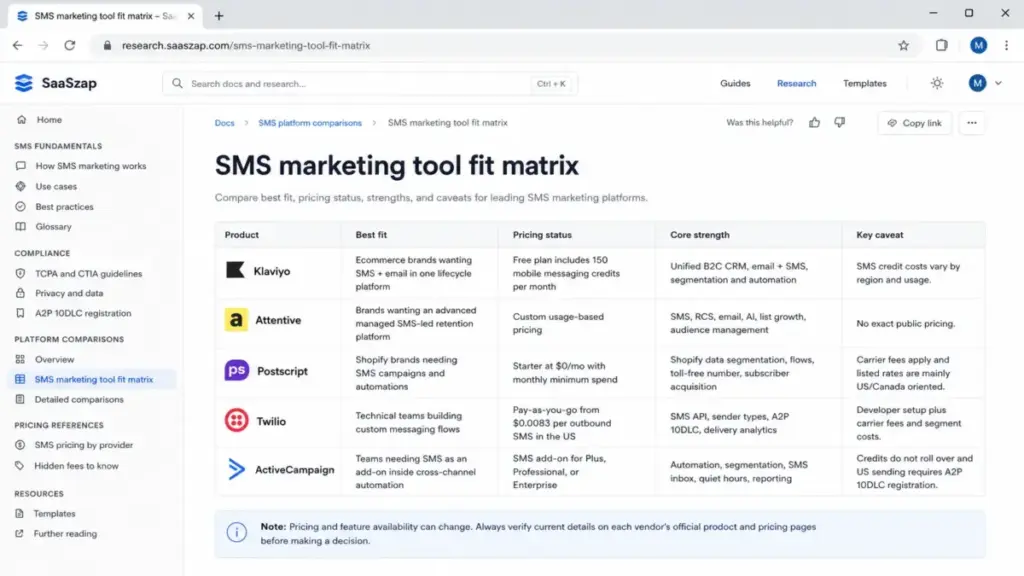
Task: Open the Templates top nav tab
Action: coord(864,84)
